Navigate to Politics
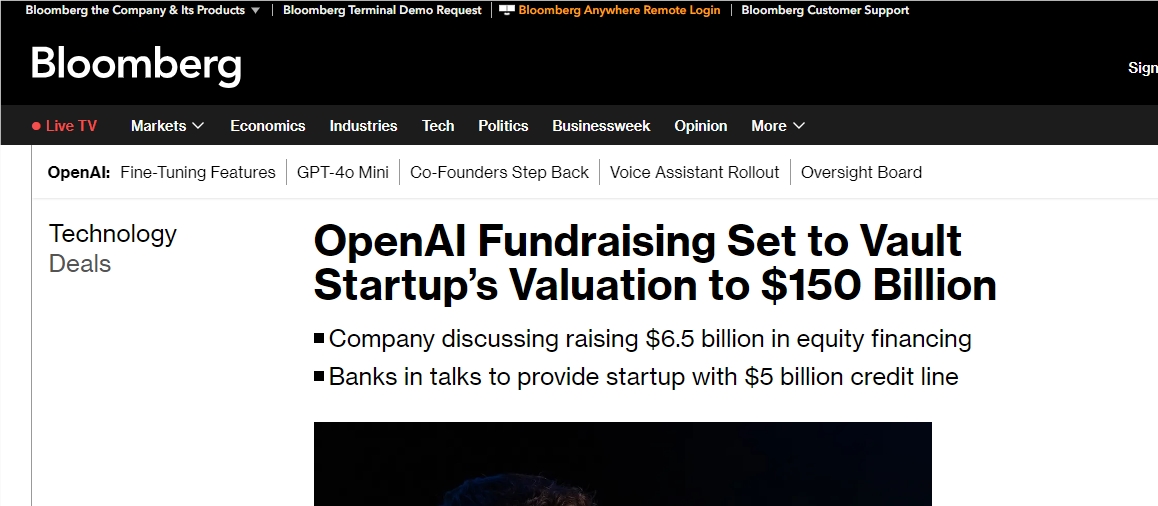Image resolution: width=1158 pixels, height=506 pixels. 503,126
